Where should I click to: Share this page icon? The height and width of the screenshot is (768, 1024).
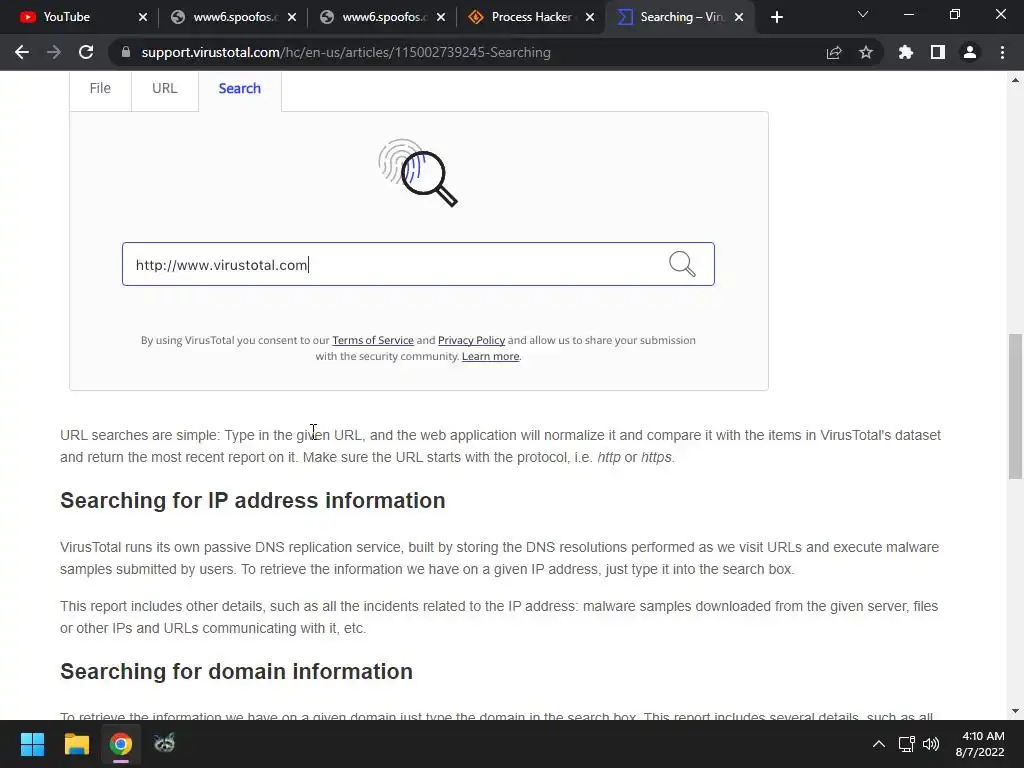pyautogui.click(x=834, y=52)
